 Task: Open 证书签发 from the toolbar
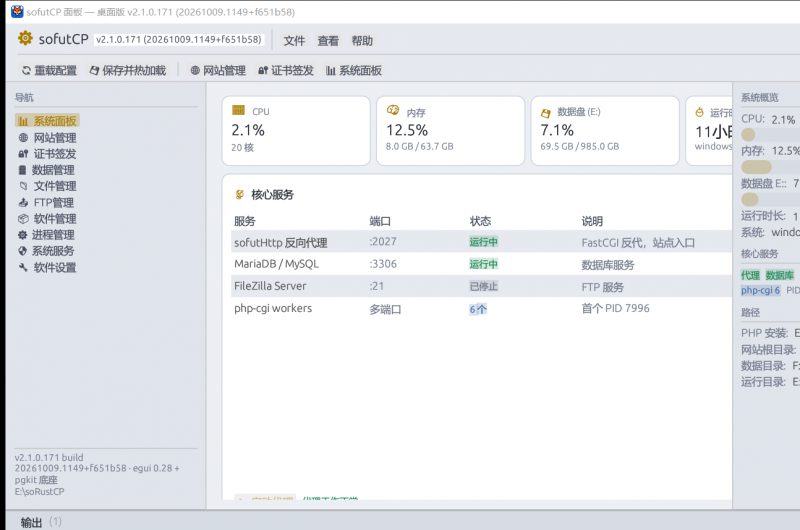286,70
